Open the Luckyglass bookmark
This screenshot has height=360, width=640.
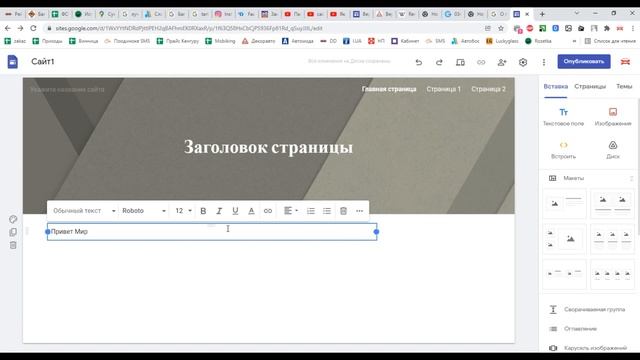point(502,41)
